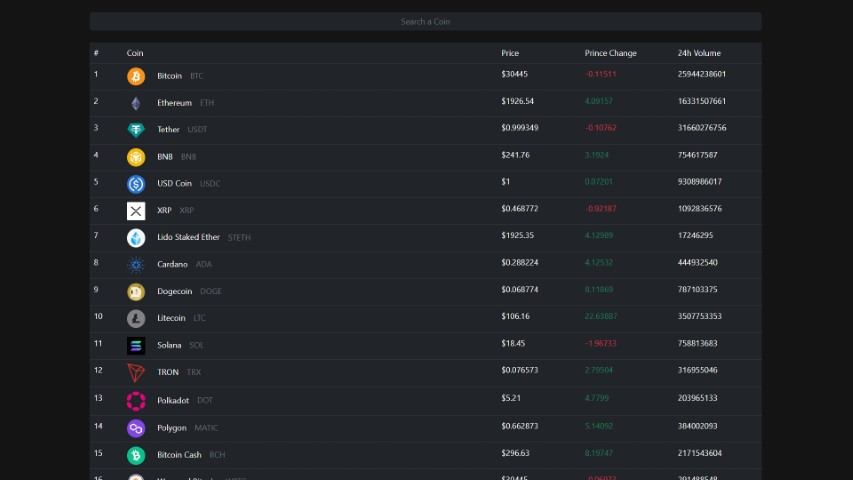Click the Price column header
This screenshot has width=853, height=480.
coord(510,53)
